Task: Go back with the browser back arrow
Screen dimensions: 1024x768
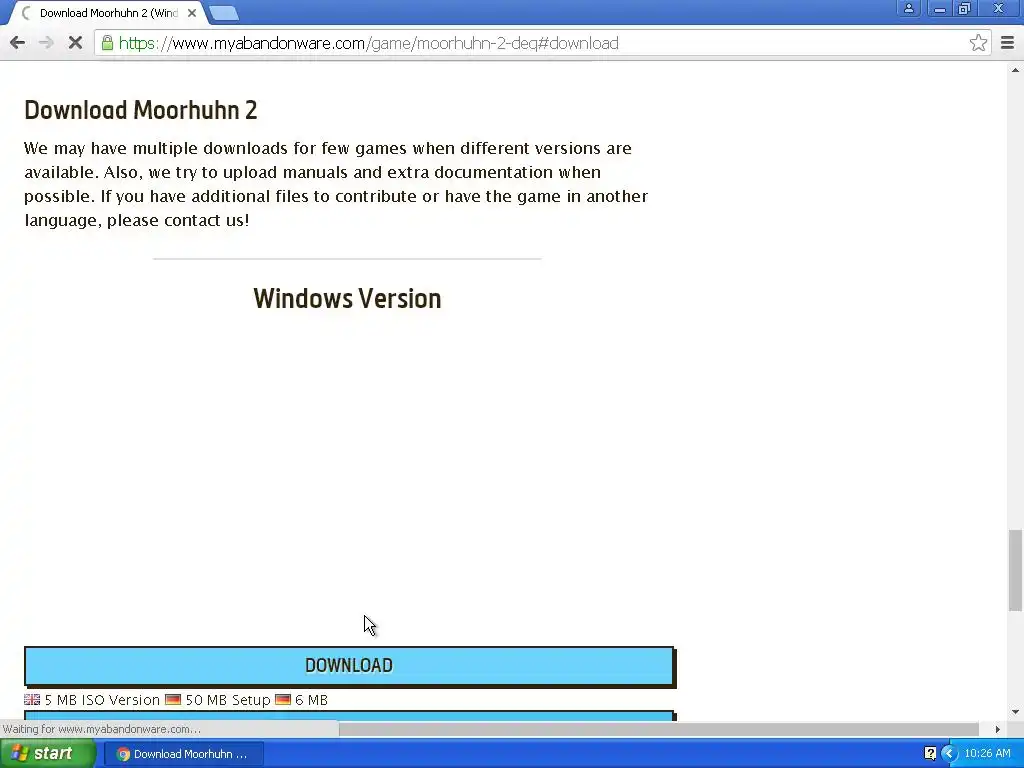Action: 18,43
